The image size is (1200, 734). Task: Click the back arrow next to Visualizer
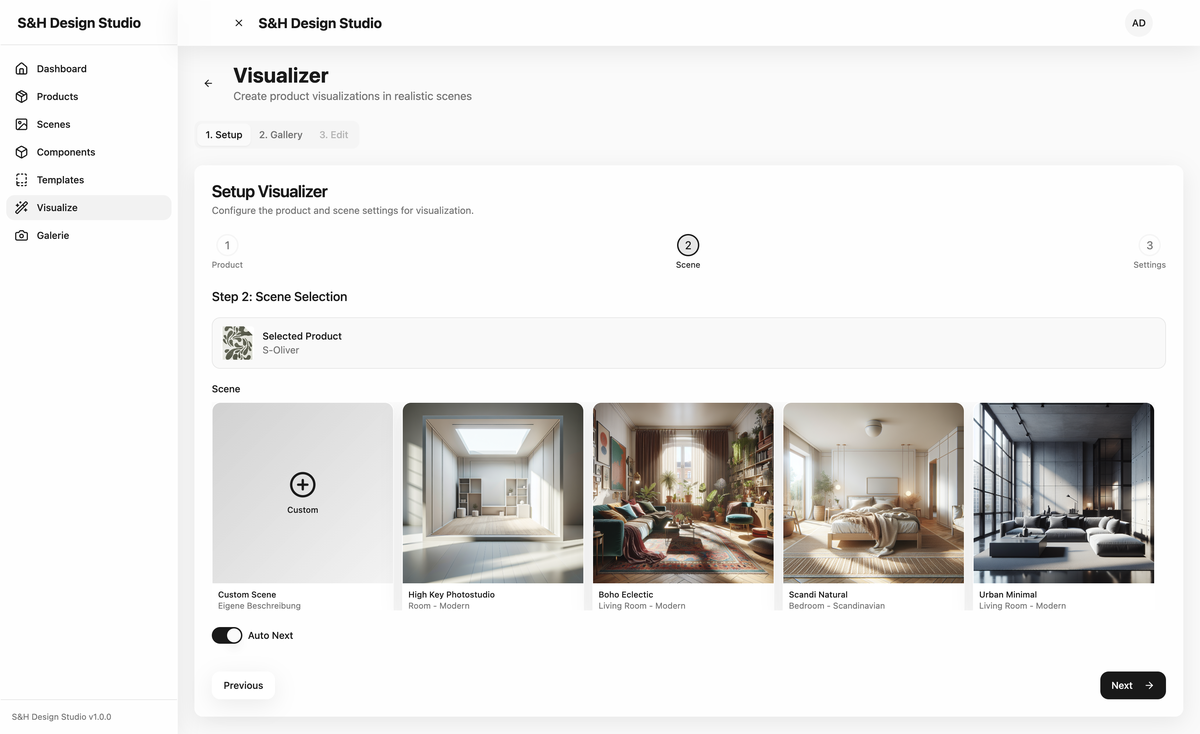208,83
